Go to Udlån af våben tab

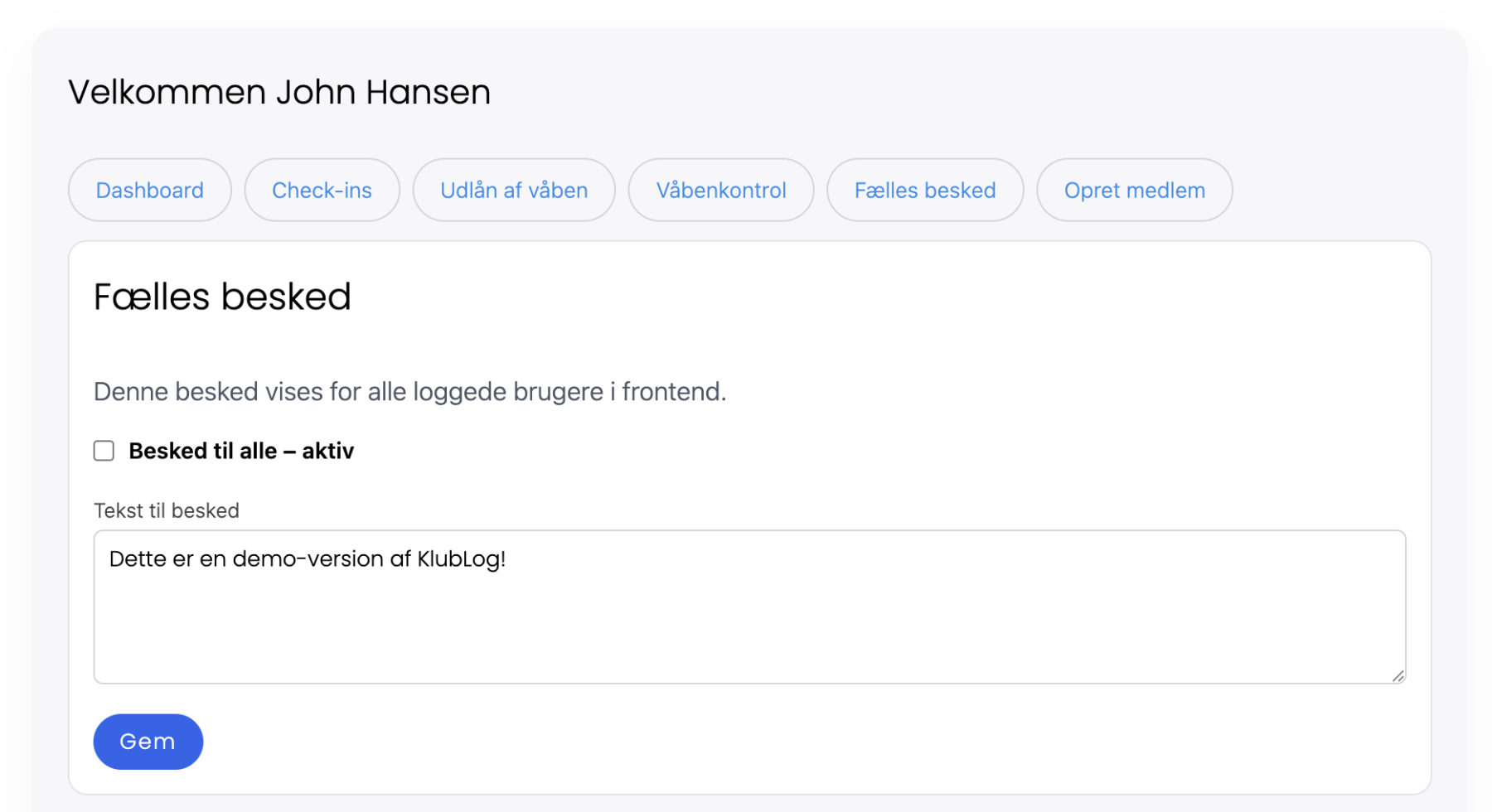(x=514, y=191)
